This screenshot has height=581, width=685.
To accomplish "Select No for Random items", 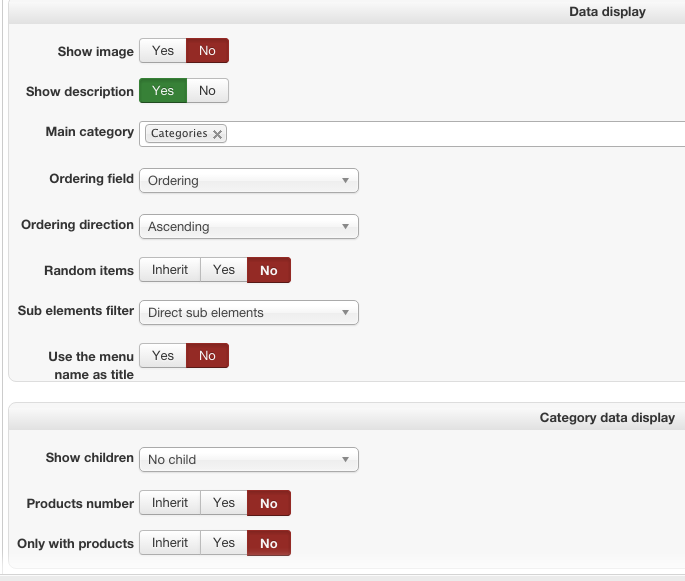I will pos(269,270).
